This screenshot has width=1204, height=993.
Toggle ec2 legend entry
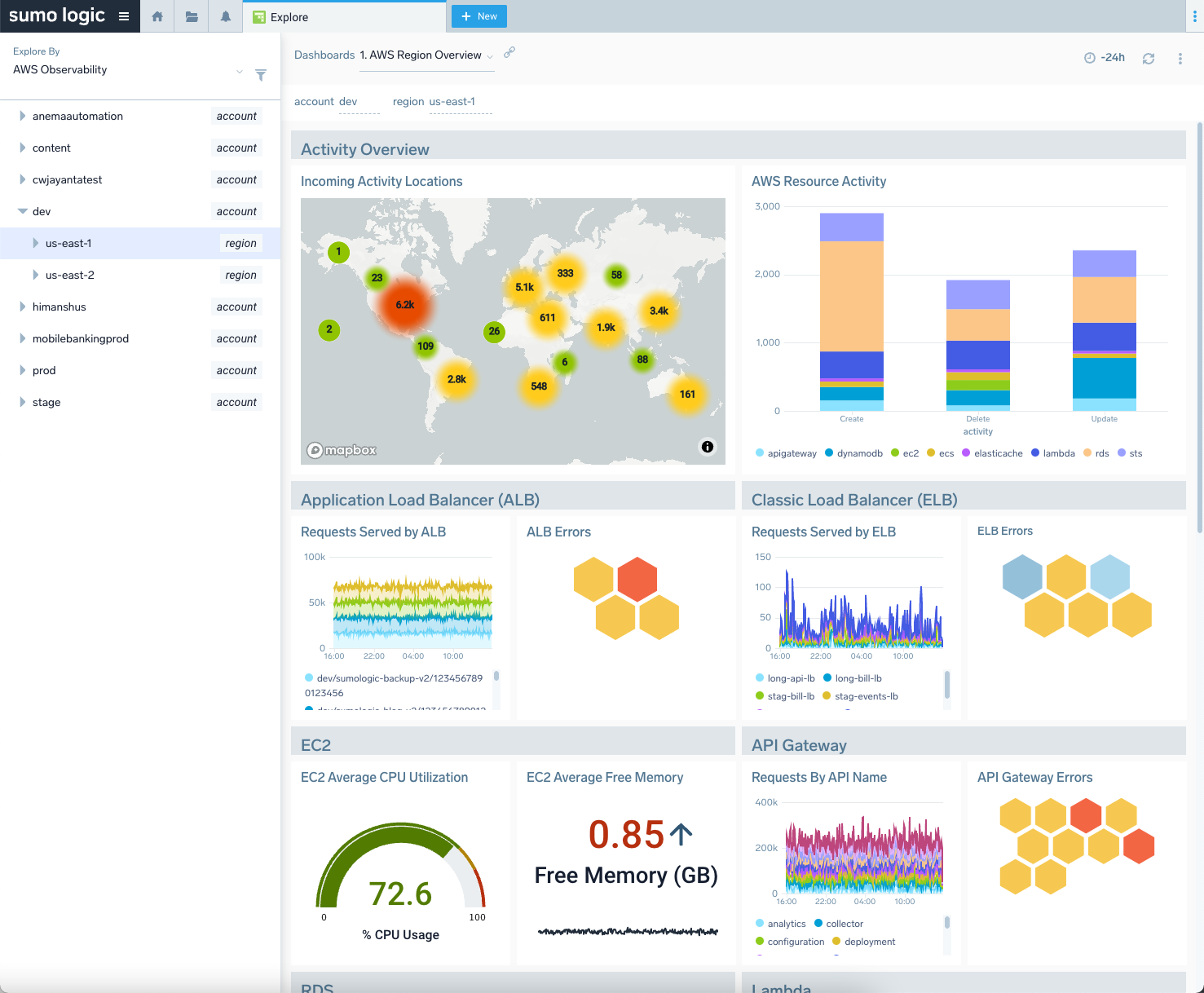pyautogui.click(x=905, y=453)
